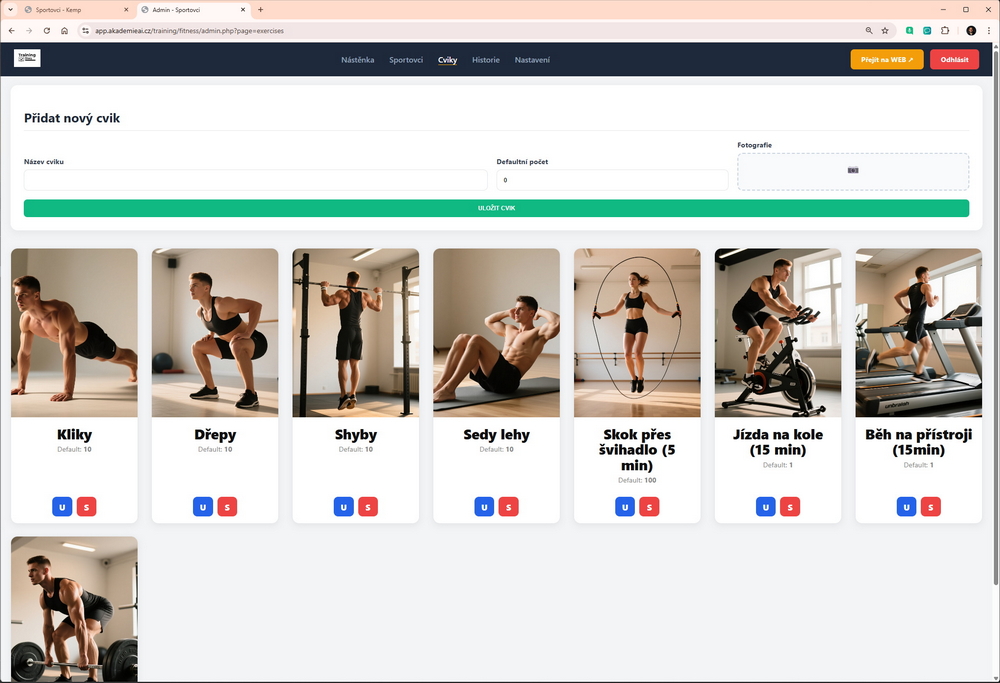The height and width of the screenshot is (683, 1000).
Task: Click the red S button under Sedy lehy
Action: point(508,507)
